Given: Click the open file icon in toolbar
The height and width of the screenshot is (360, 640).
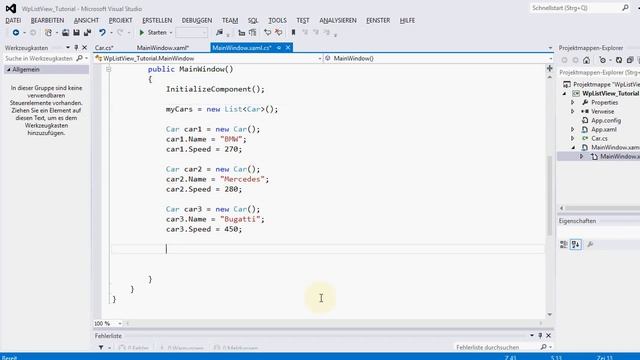Looking at the screenshot, I should [x=65, y=32].
